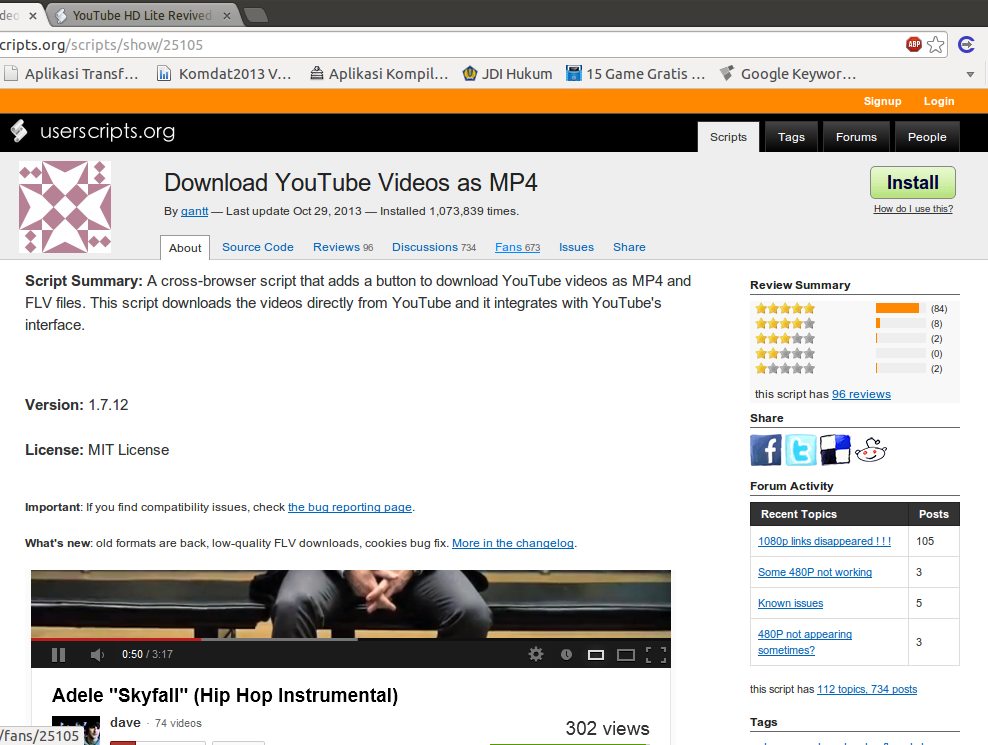This screenshot has height=745, width=988.
Task: Open a new browser tab
Action: (256, 16)
